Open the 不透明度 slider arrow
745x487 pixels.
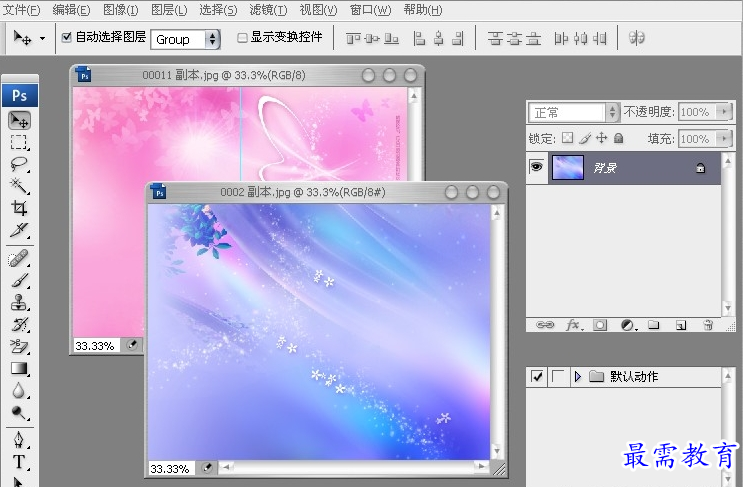[x=724, y=112]
